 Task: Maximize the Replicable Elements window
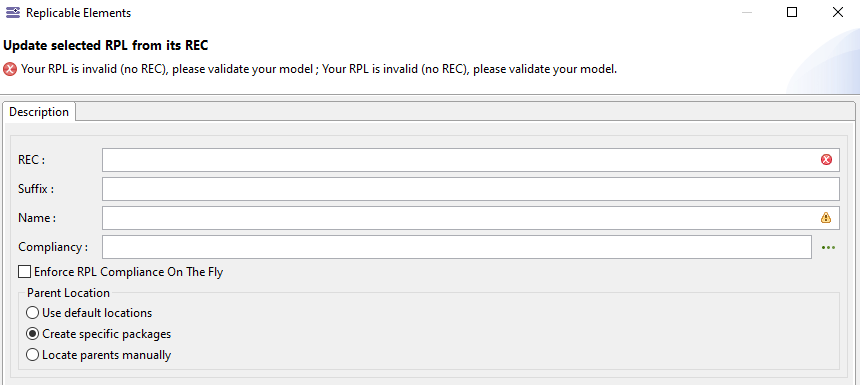pyautogui.click(x=791, y=12)
